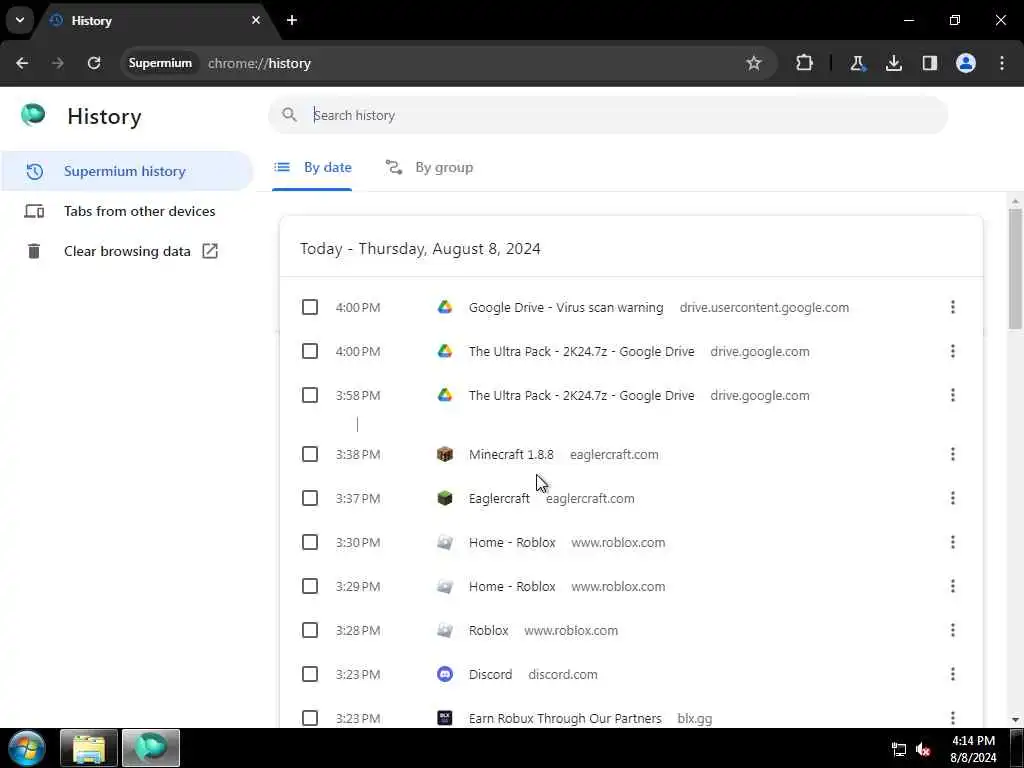Toggle the side panel icon
Image resolution: width=1024 pixels, height=768 pixels.
tap(930, 63)
